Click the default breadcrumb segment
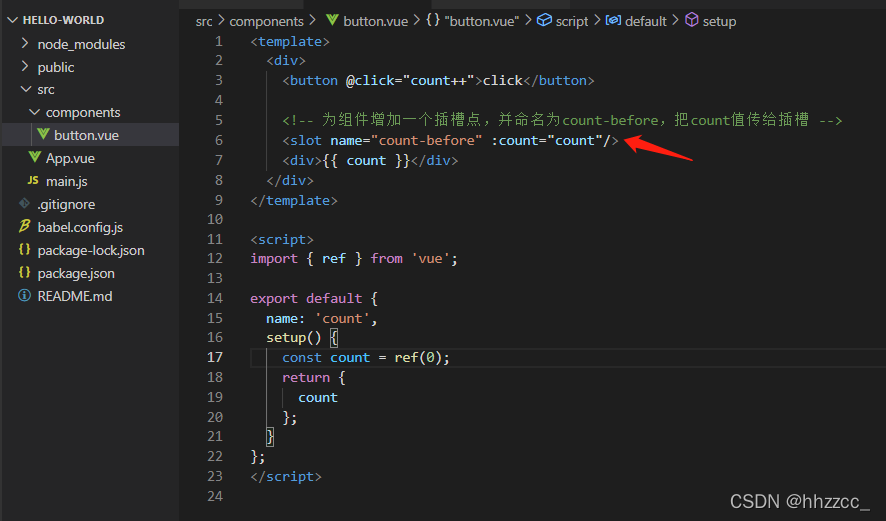This screenshot has height=521, width=886. point(646,21)
